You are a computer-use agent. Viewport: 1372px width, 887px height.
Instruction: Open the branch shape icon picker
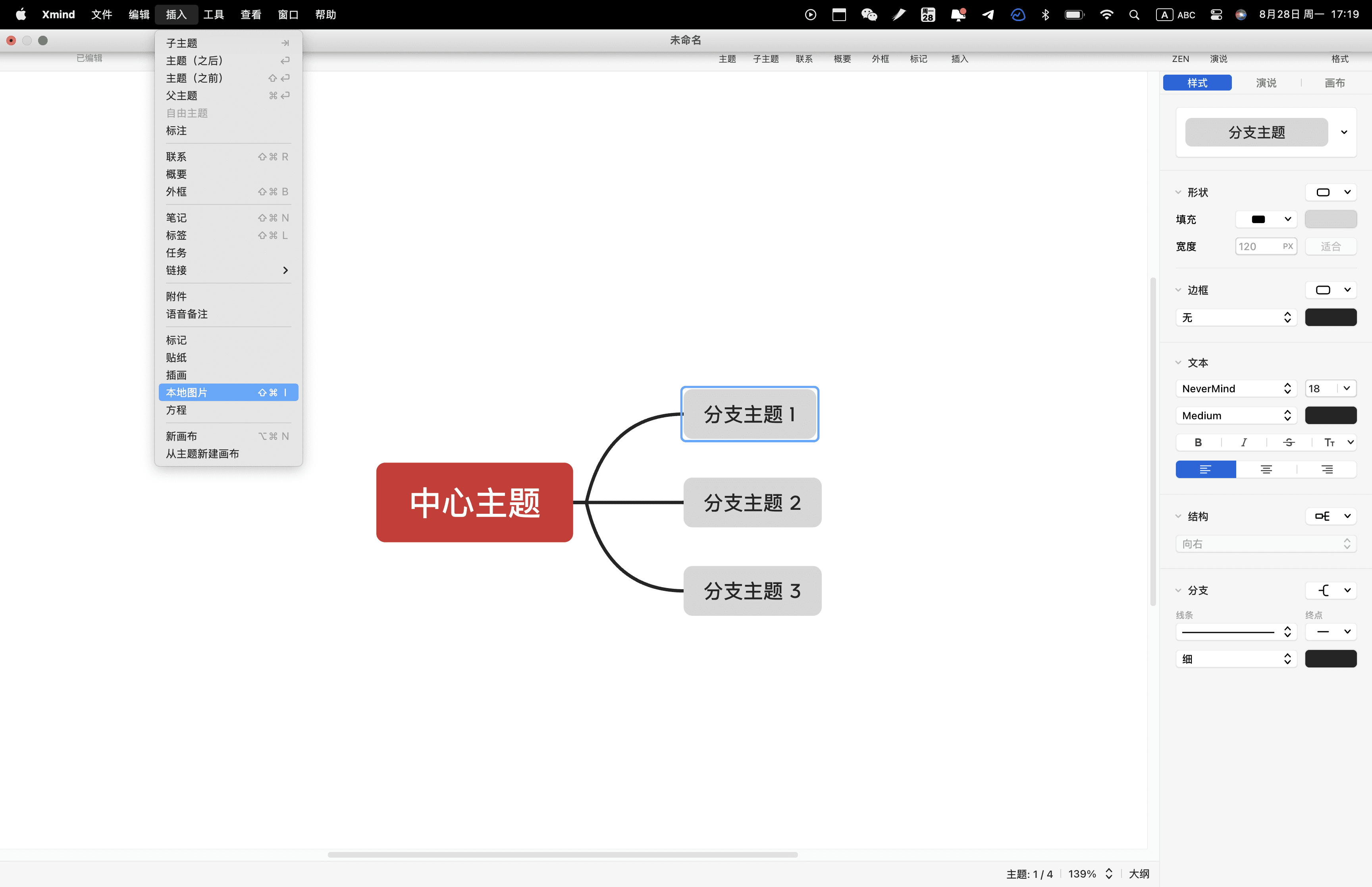pyautogui.click(x=1331, y=590)
